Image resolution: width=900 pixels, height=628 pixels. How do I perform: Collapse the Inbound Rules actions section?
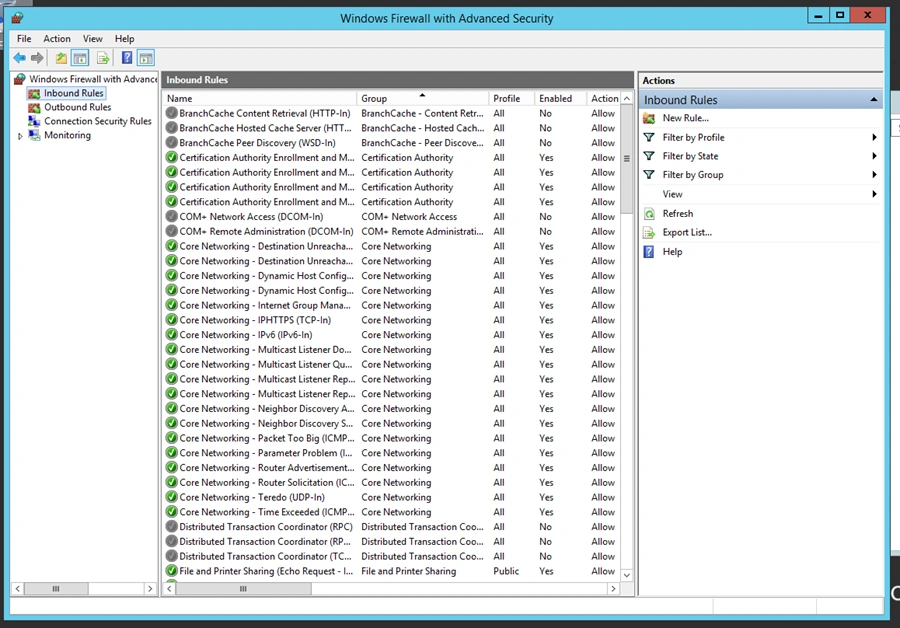[874, 100]
